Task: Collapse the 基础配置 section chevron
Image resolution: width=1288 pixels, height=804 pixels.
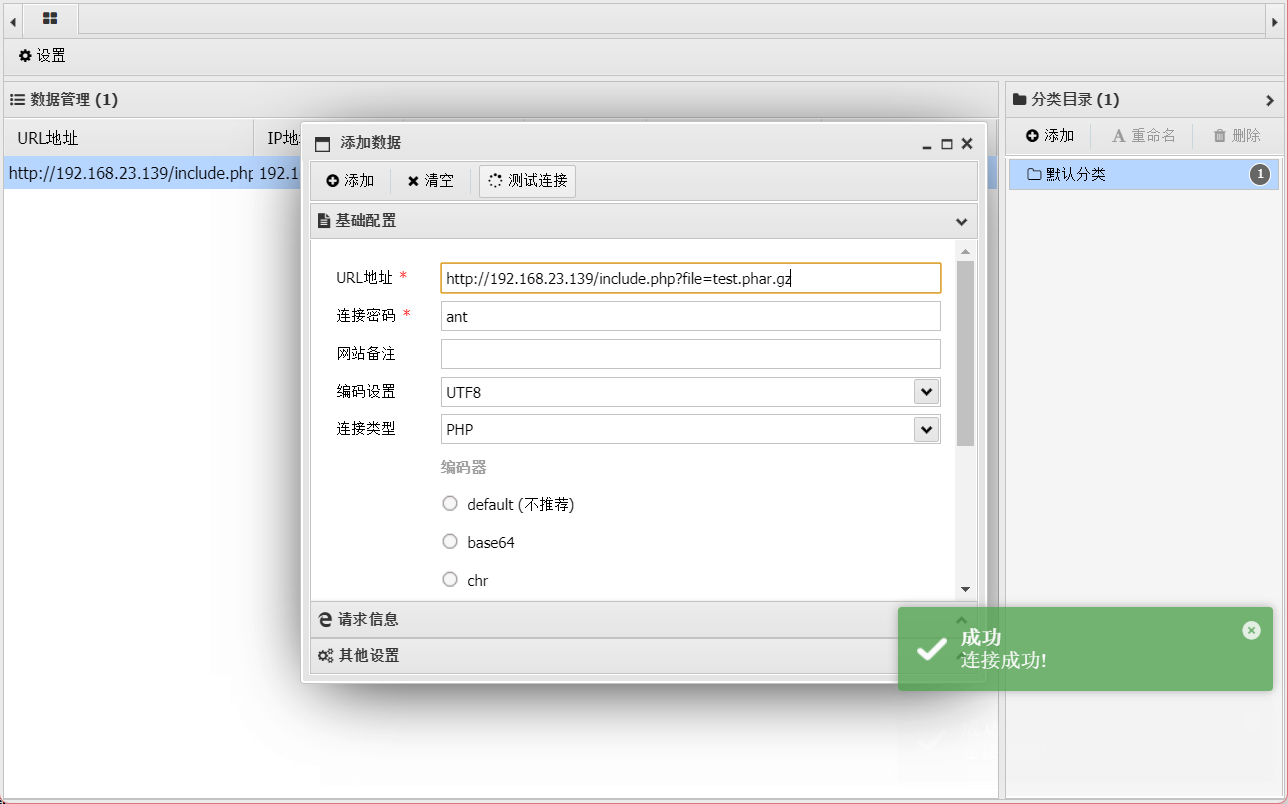Action: pyautogui.click(x=961, y=221)
